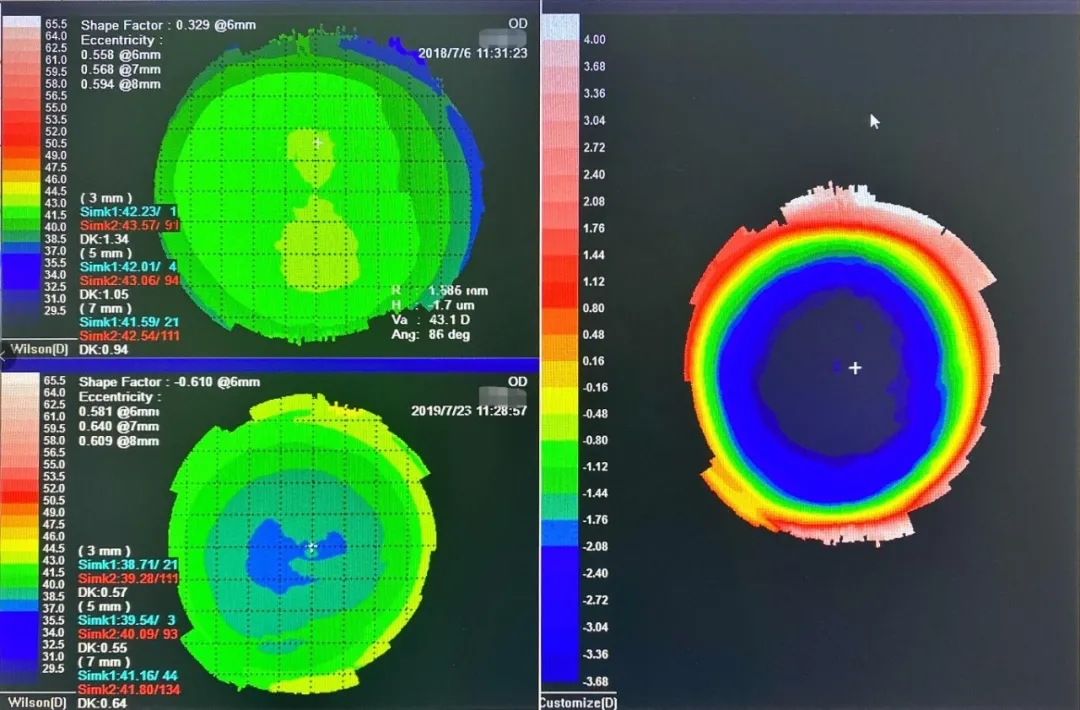Click the yellow-green lower patch on 2018 map
The height and width of the screenshot is (710, 1080).
point(318,244)
